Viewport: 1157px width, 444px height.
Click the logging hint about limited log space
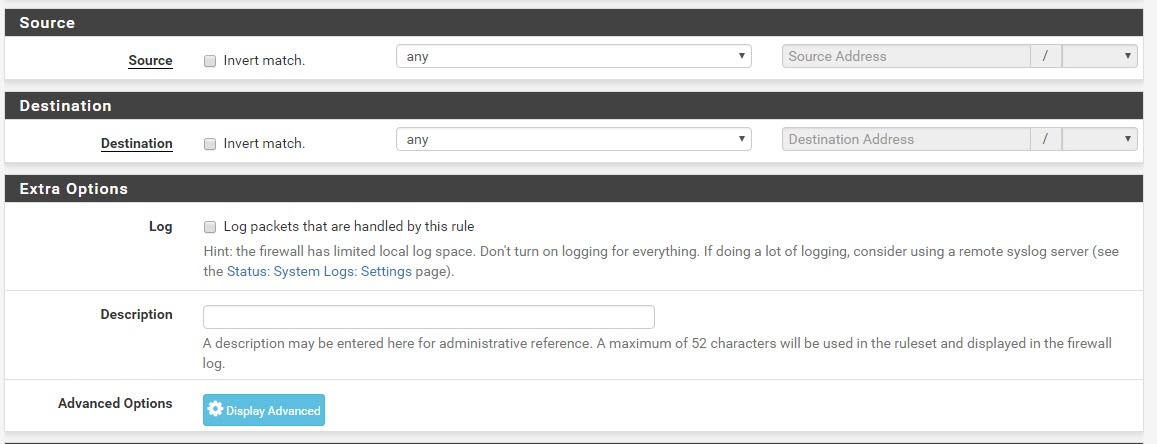coord(660,261)
